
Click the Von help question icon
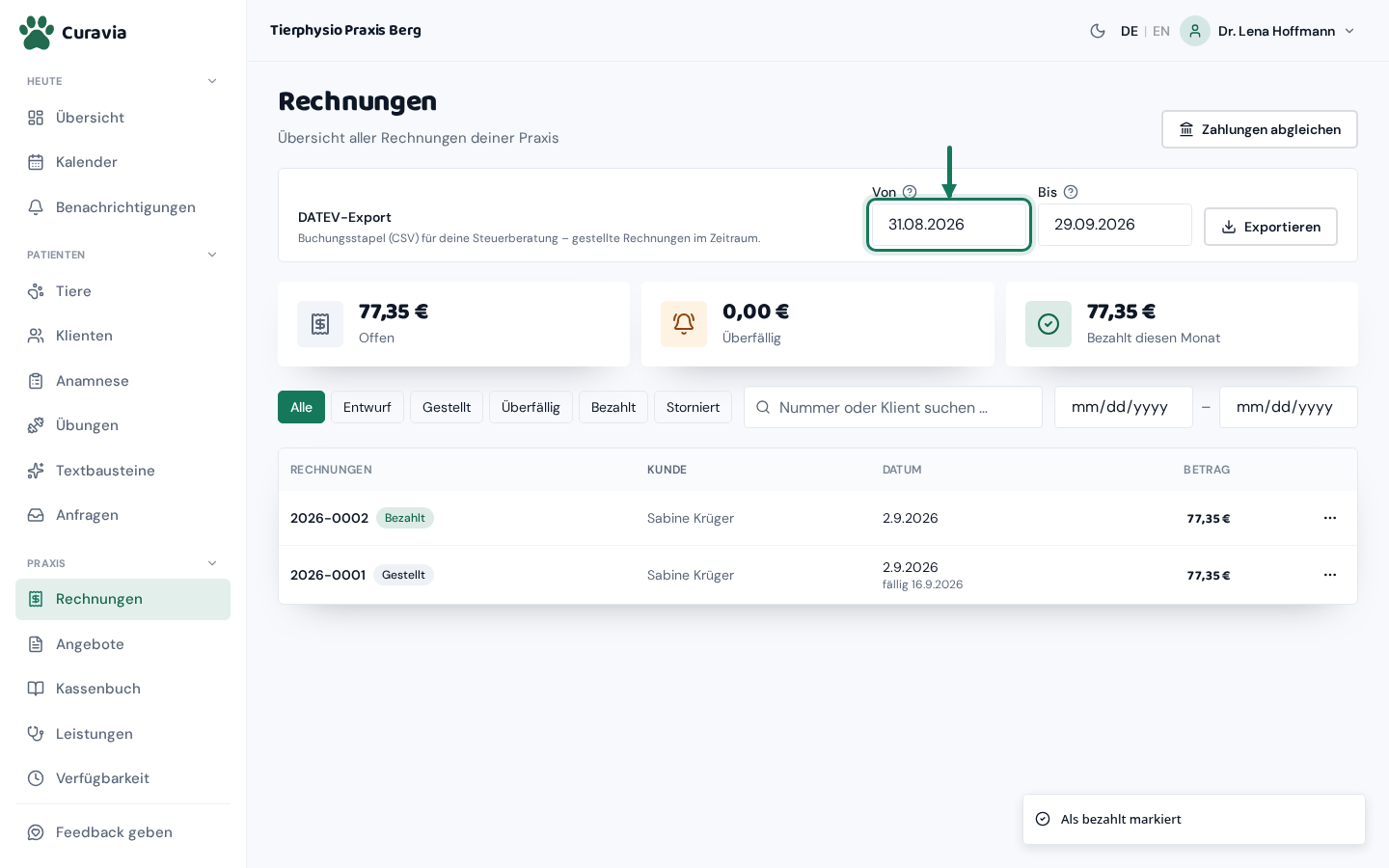[910, 192]
